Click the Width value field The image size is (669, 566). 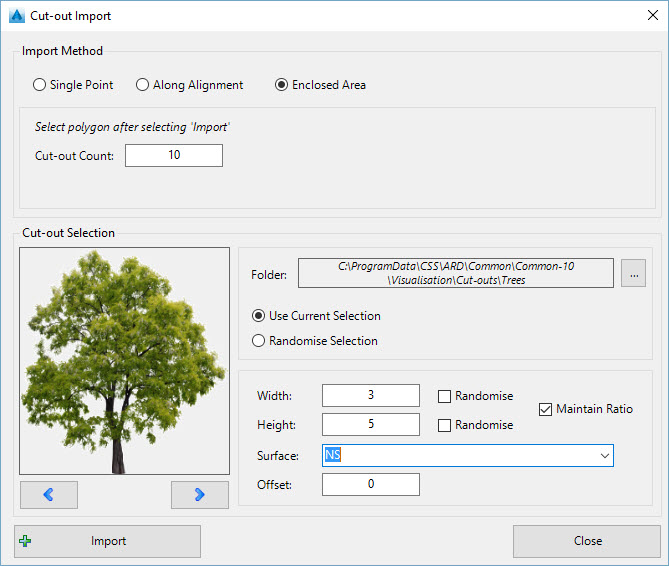pyautogui.click(x=370, y=396)
